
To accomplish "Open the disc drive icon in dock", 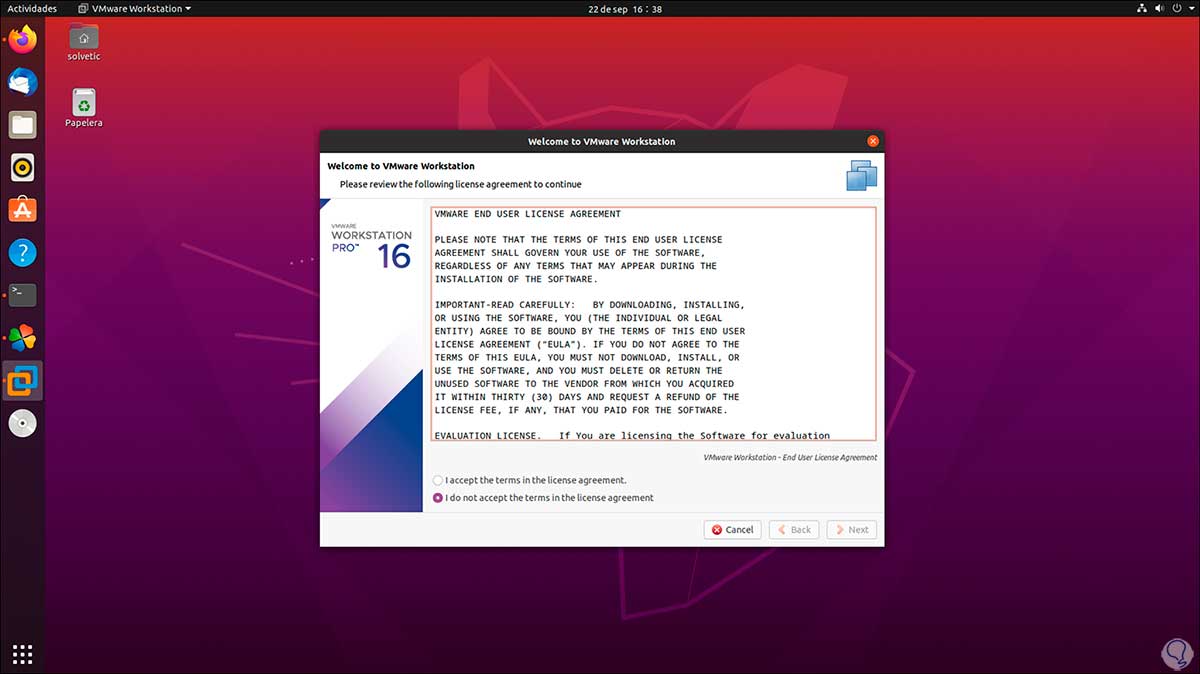I will coord(22,423).
